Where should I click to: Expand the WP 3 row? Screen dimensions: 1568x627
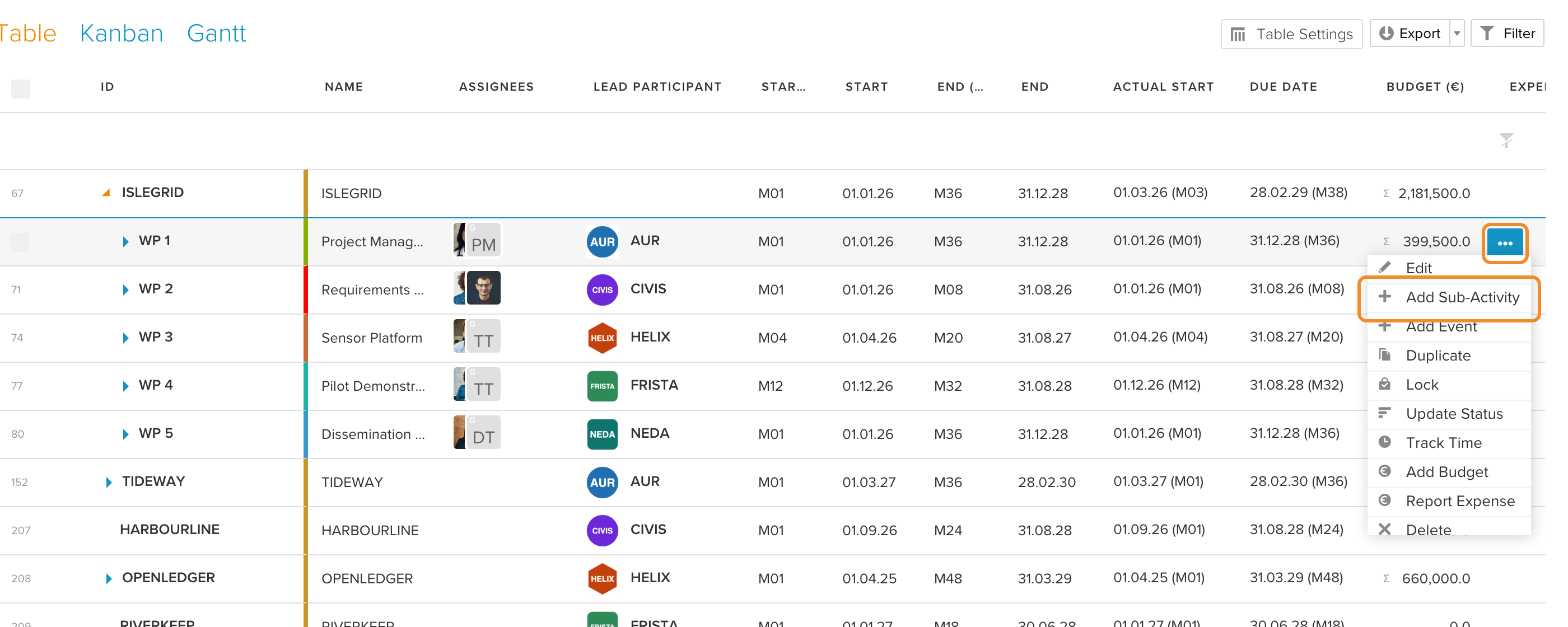pos(125,338)
